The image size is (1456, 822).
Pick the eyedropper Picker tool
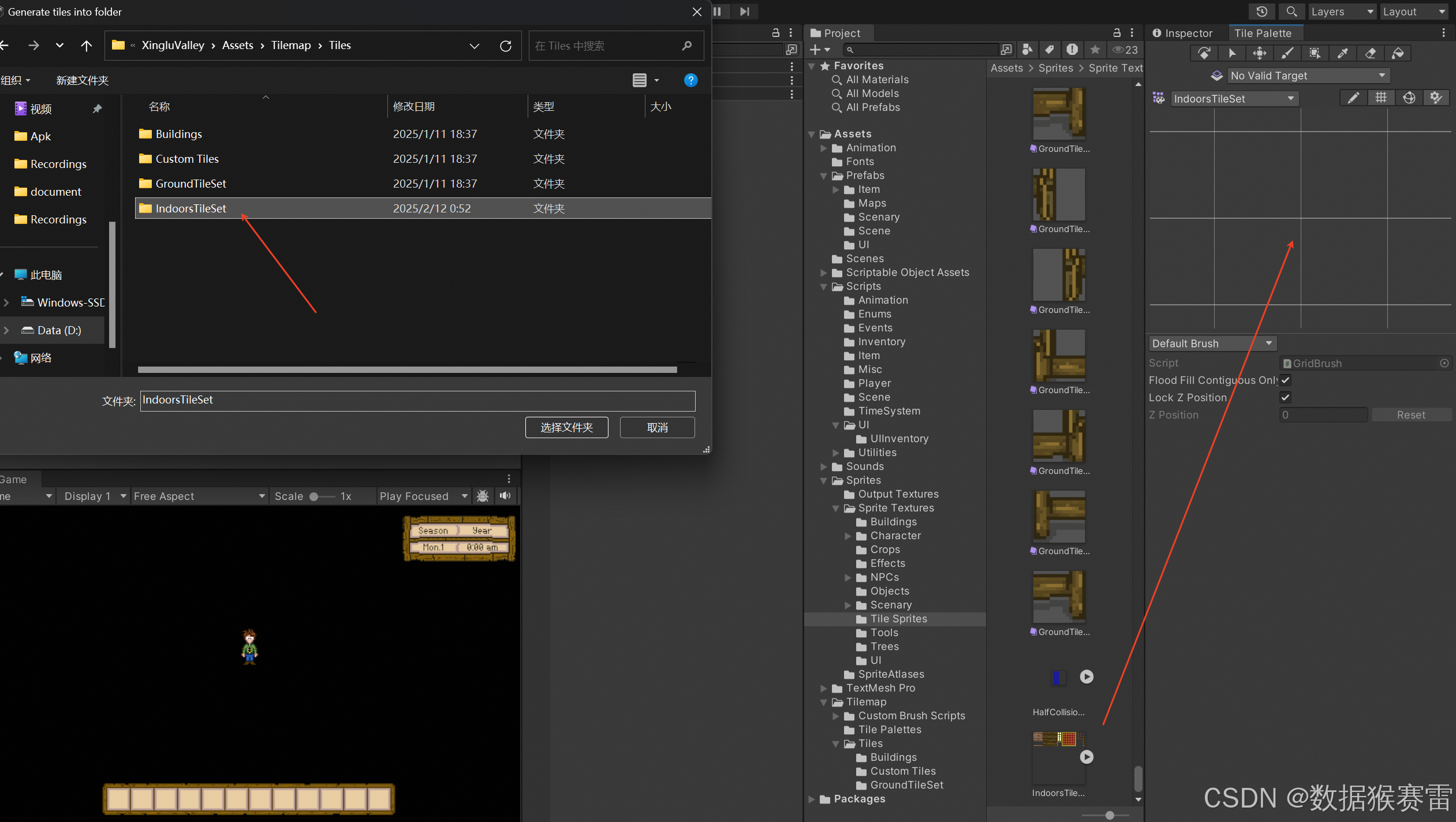[1342, 53]
